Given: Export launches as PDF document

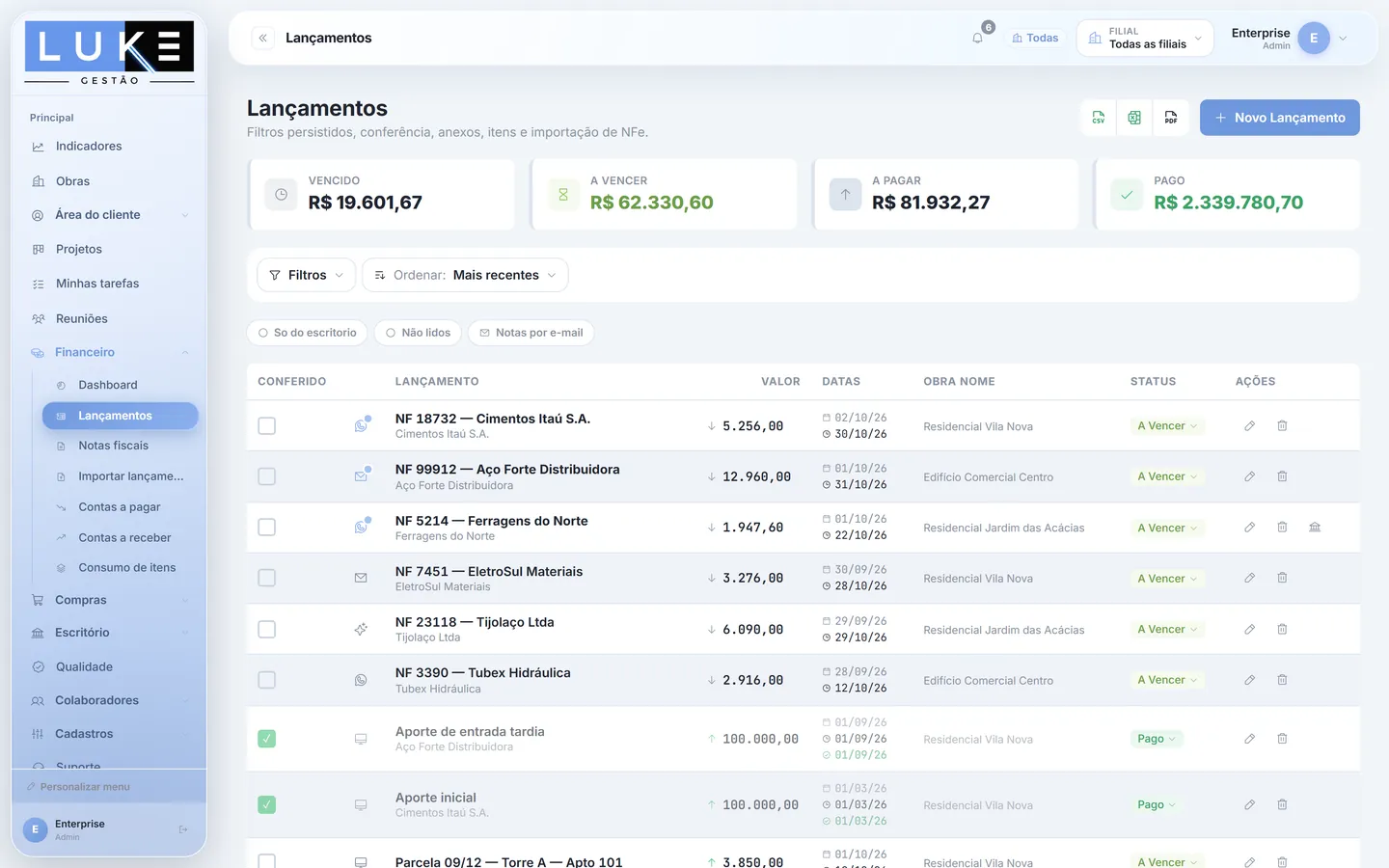Looking at the screenshot, I should (x=1171, y=118).
